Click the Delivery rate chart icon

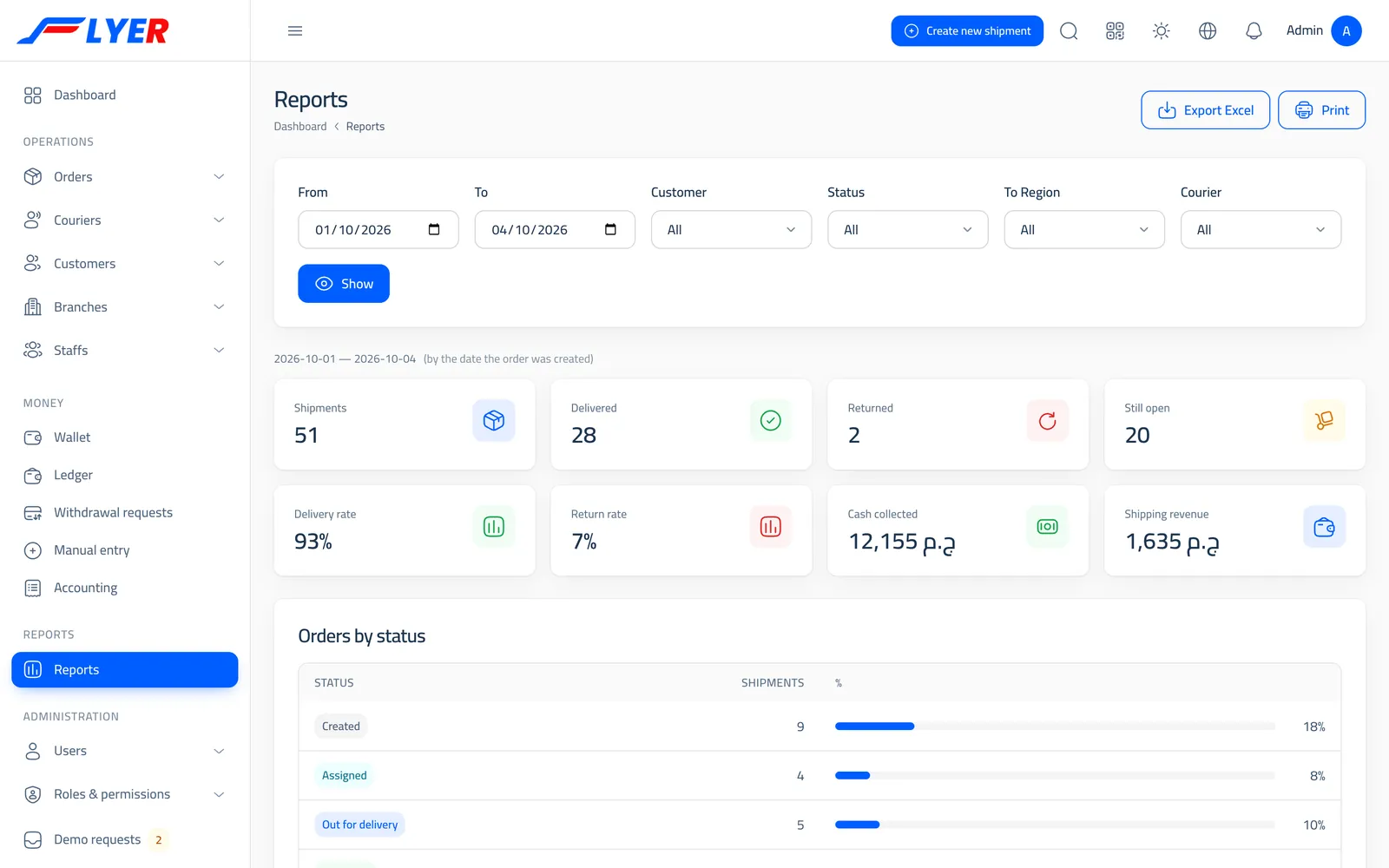[494, 527]
